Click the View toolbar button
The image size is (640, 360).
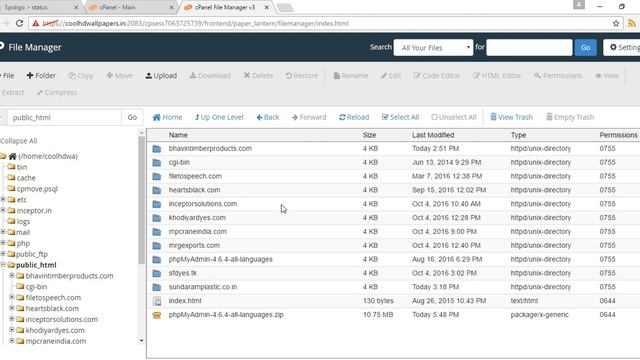click(607, 76)
